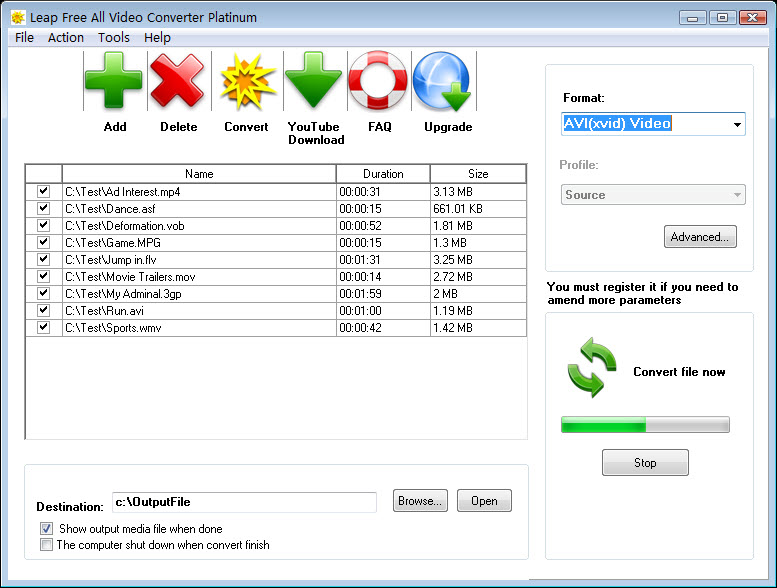Click the starburst Convert icon
777x588 pixels.
pyautogui.click(x=247, y=81)
